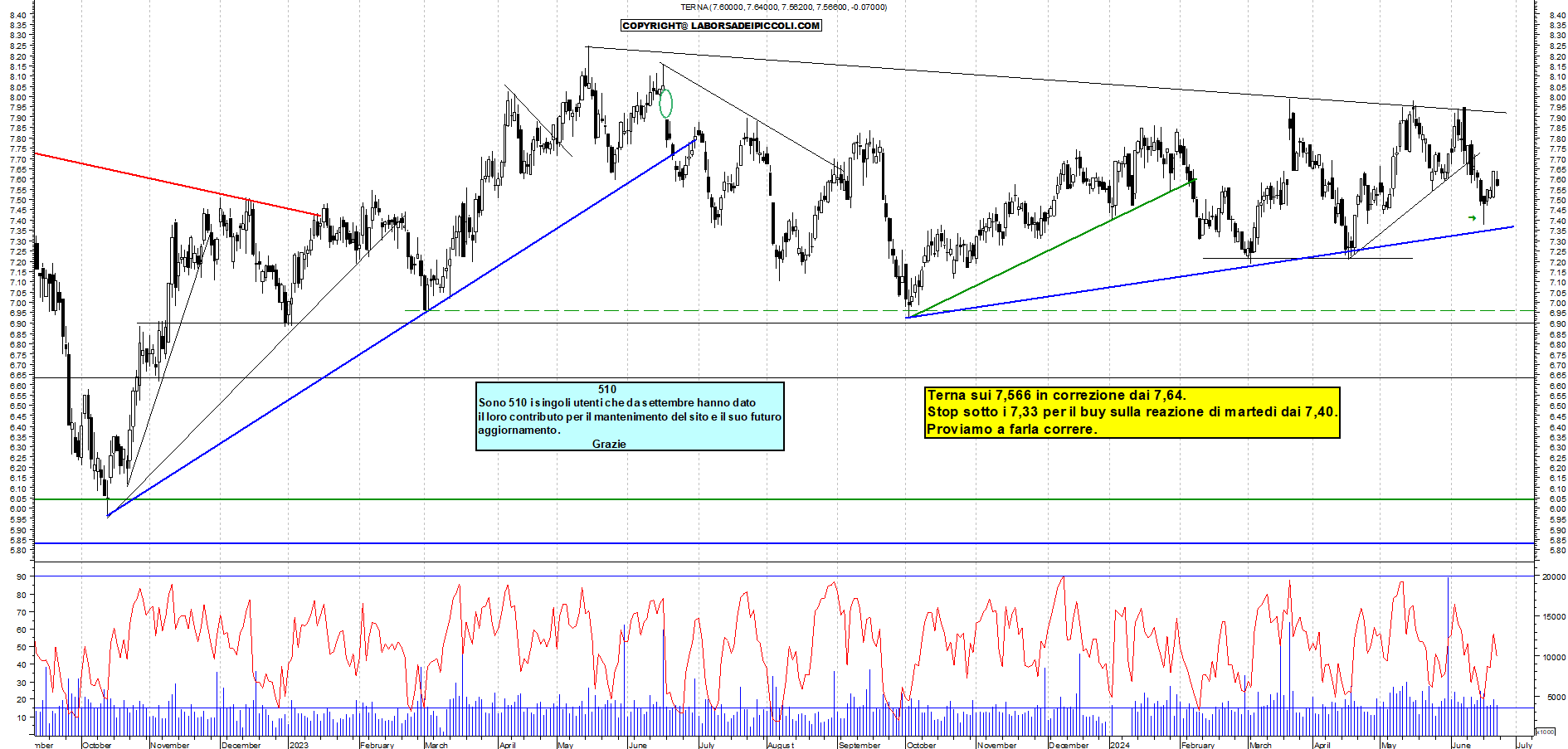Click 'Sono 510 i singoli utenti' line
Screen dimensions: 1568x749
click(x=617, y=402)
